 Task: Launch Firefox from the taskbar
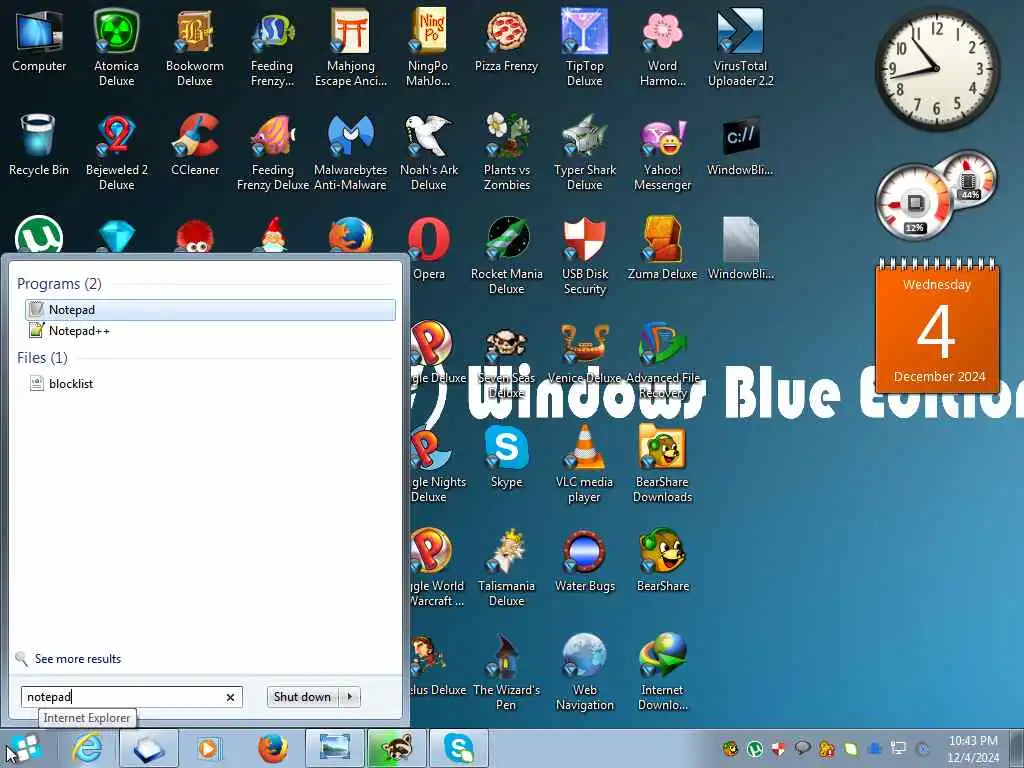click(272, 748)
